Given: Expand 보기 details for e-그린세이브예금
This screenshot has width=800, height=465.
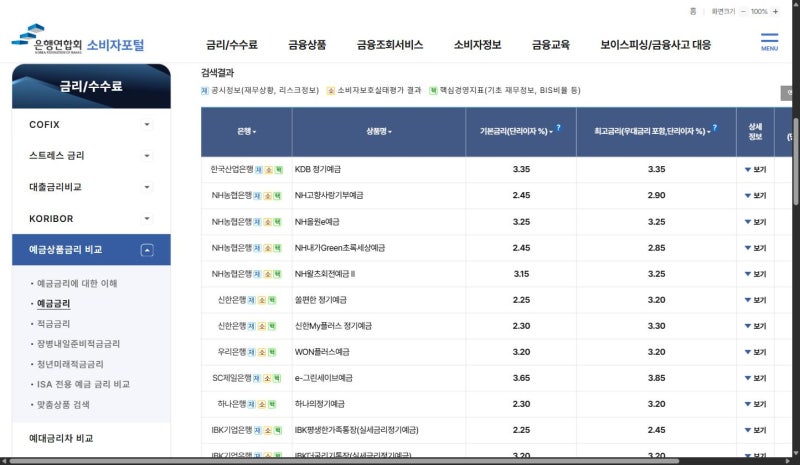Looking at the screenshot, I should click(x=755, y=378).
